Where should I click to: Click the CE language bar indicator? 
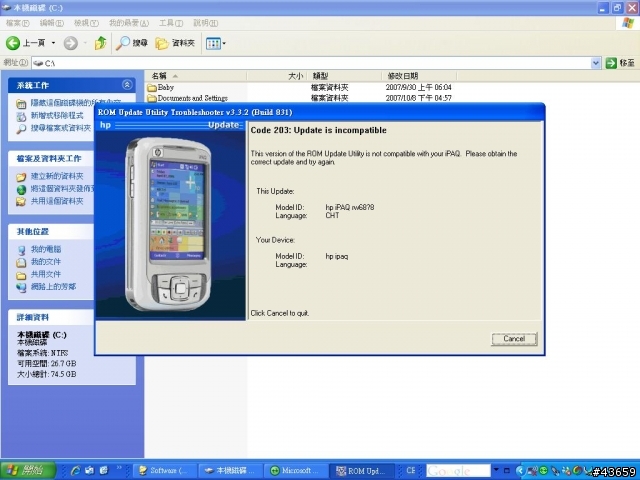coord(411,470)
